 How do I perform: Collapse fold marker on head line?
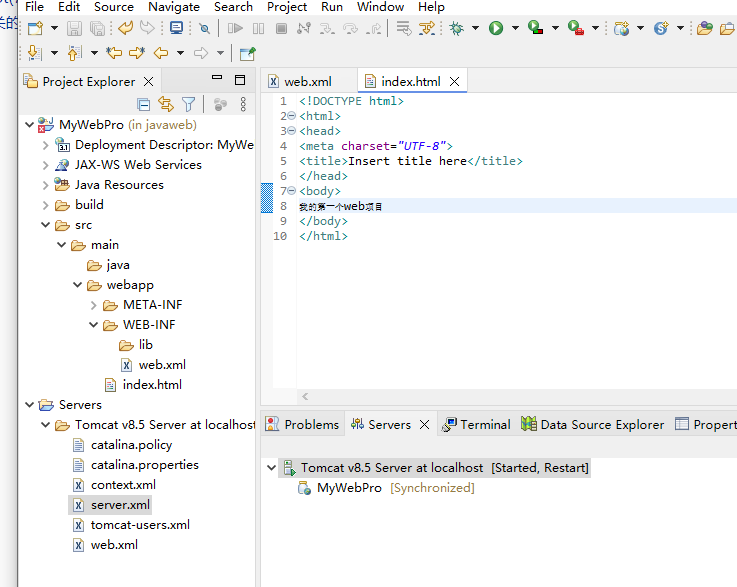tap(291, 131)
